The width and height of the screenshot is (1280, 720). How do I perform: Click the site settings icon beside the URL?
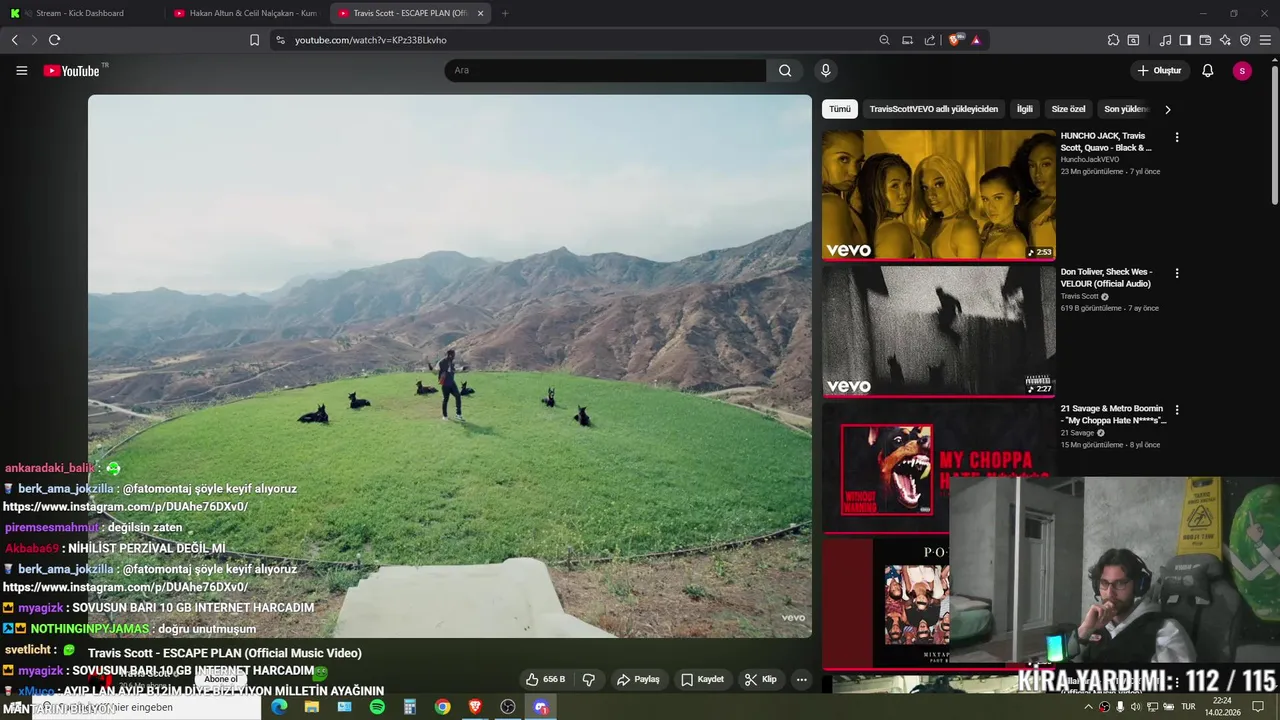pyautogui.click(x=280, y=40)
